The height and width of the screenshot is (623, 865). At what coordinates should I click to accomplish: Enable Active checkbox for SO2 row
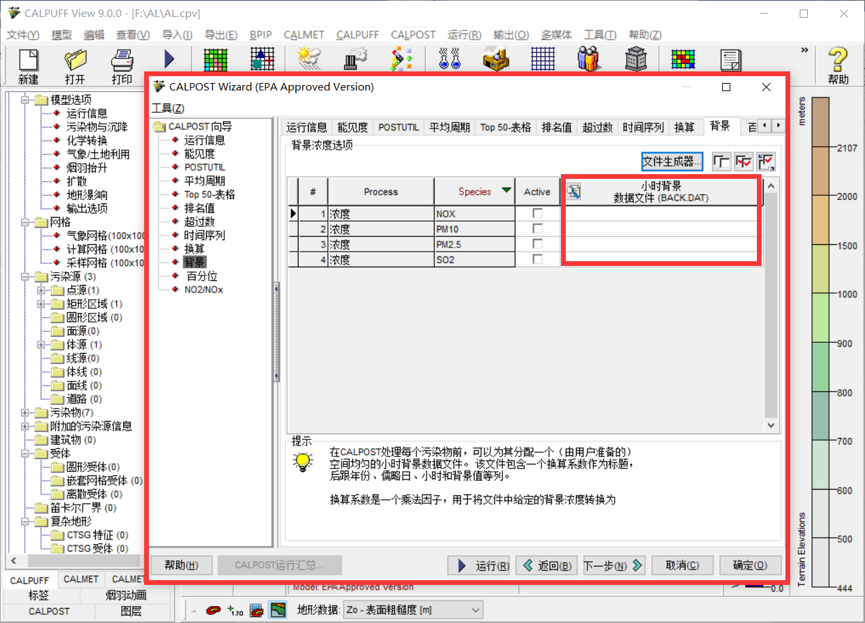coord(537,259)
